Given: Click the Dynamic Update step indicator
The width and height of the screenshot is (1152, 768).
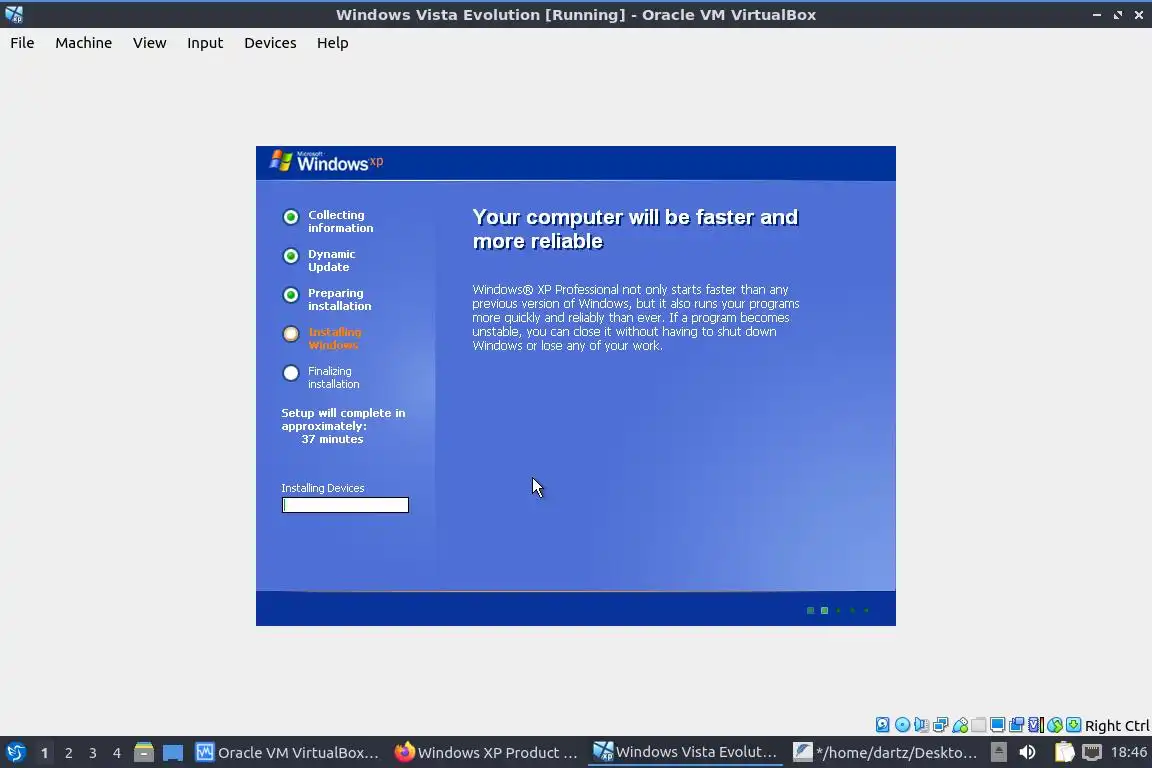Looking at the screenshot, I should click(291, 256).
